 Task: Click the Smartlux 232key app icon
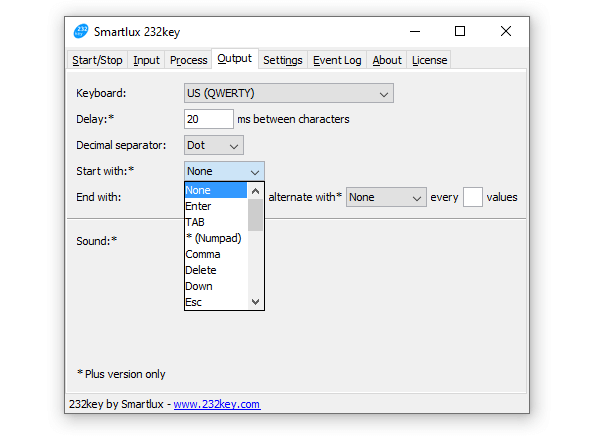(x=82, y=31)
